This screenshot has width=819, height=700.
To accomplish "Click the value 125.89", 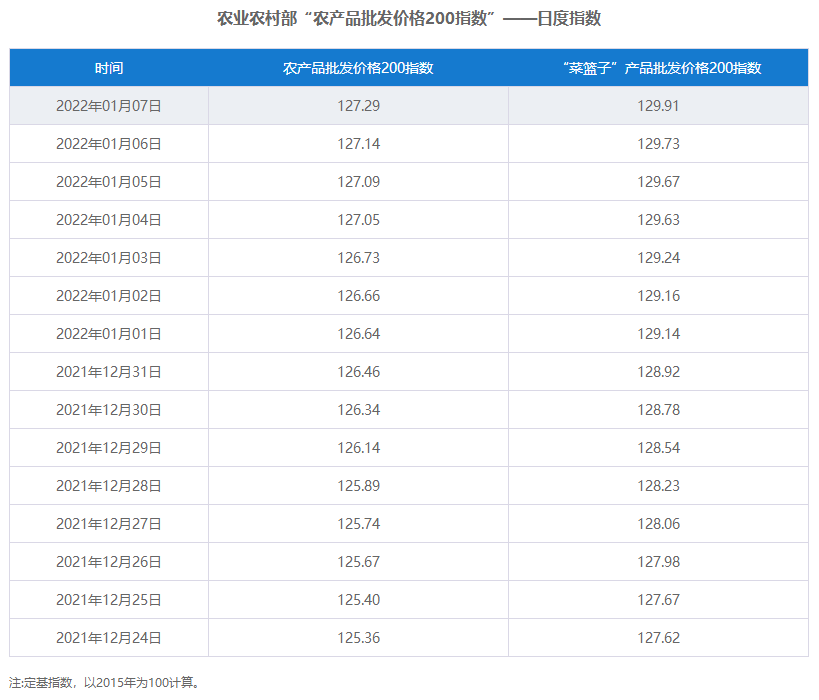I will pos(358,486).
